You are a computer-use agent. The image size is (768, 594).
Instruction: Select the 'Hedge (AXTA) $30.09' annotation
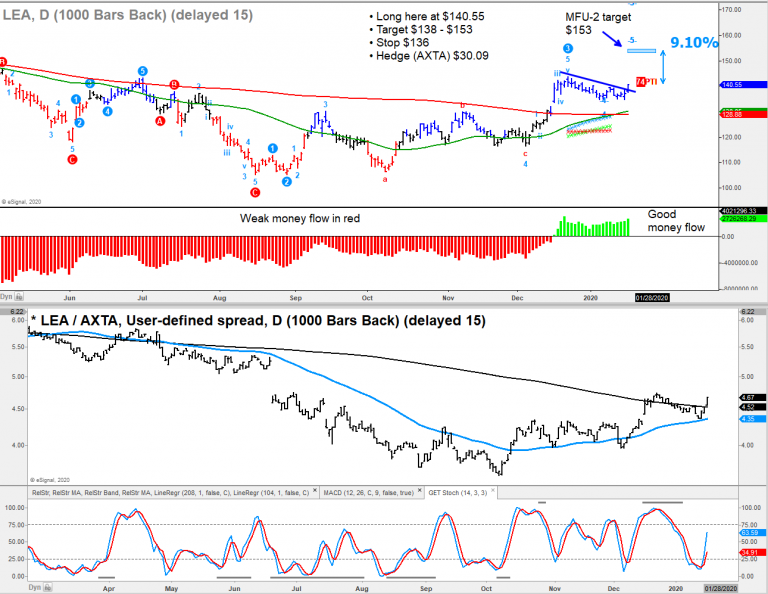pos(429,56)
